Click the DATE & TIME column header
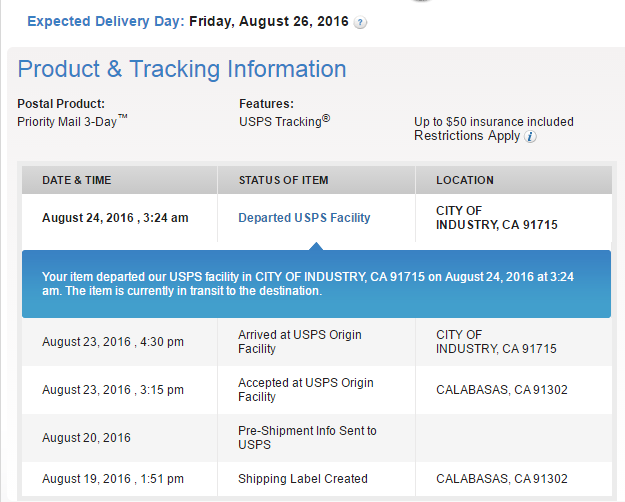The image size is (625, 502). point(77,180)
